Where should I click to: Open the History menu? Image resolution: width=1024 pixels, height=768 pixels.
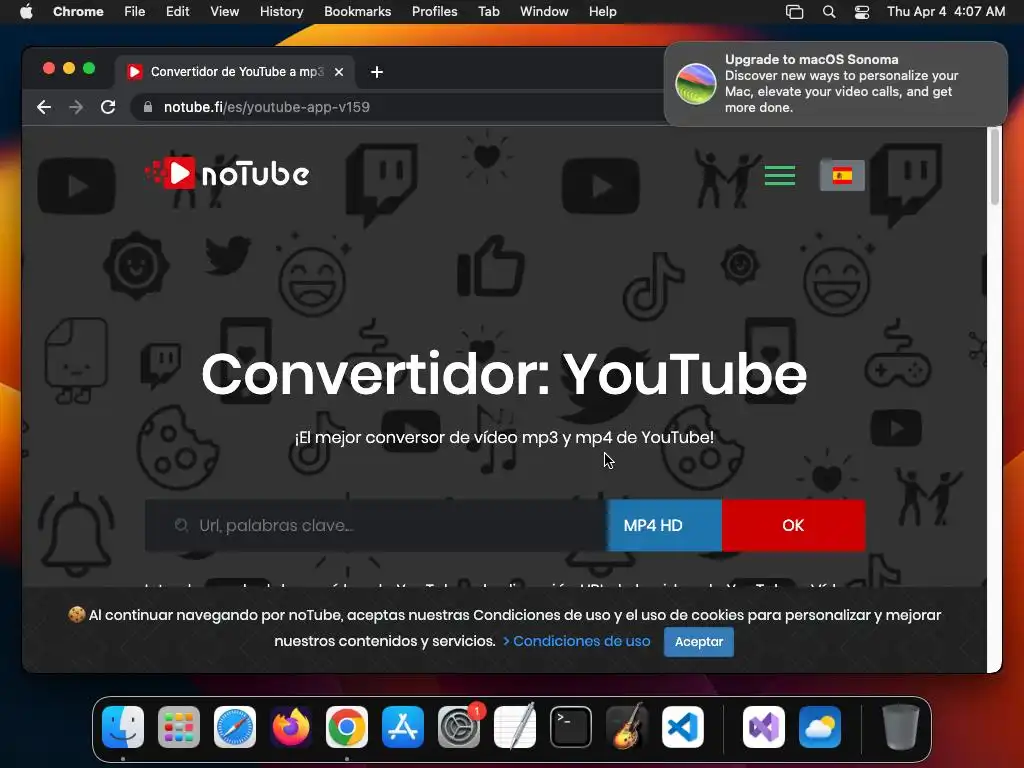[281, 12]
